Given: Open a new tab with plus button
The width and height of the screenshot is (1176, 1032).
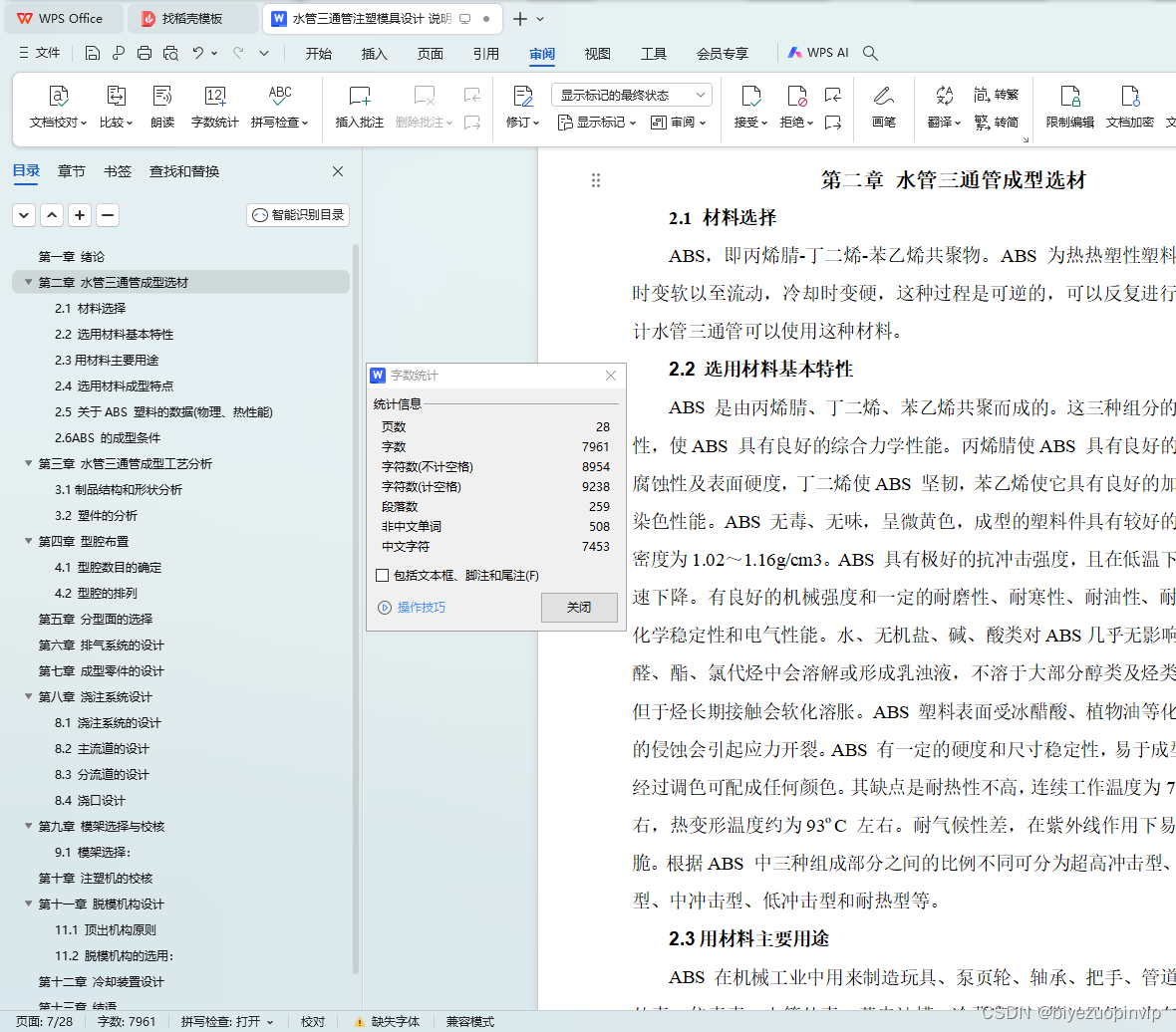Looking at the screenshot, I should (520, 19).
